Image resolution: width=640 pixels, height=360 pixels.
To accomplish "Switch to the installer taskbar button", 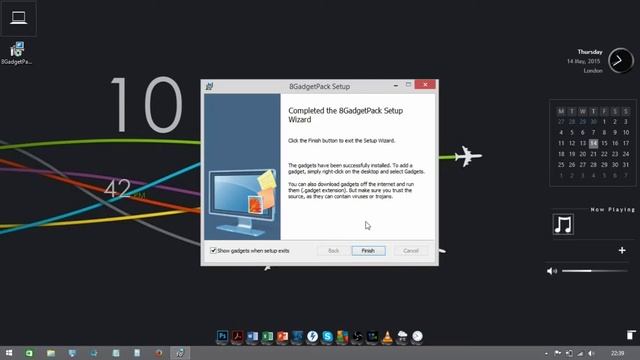I will tap(180, 353).
